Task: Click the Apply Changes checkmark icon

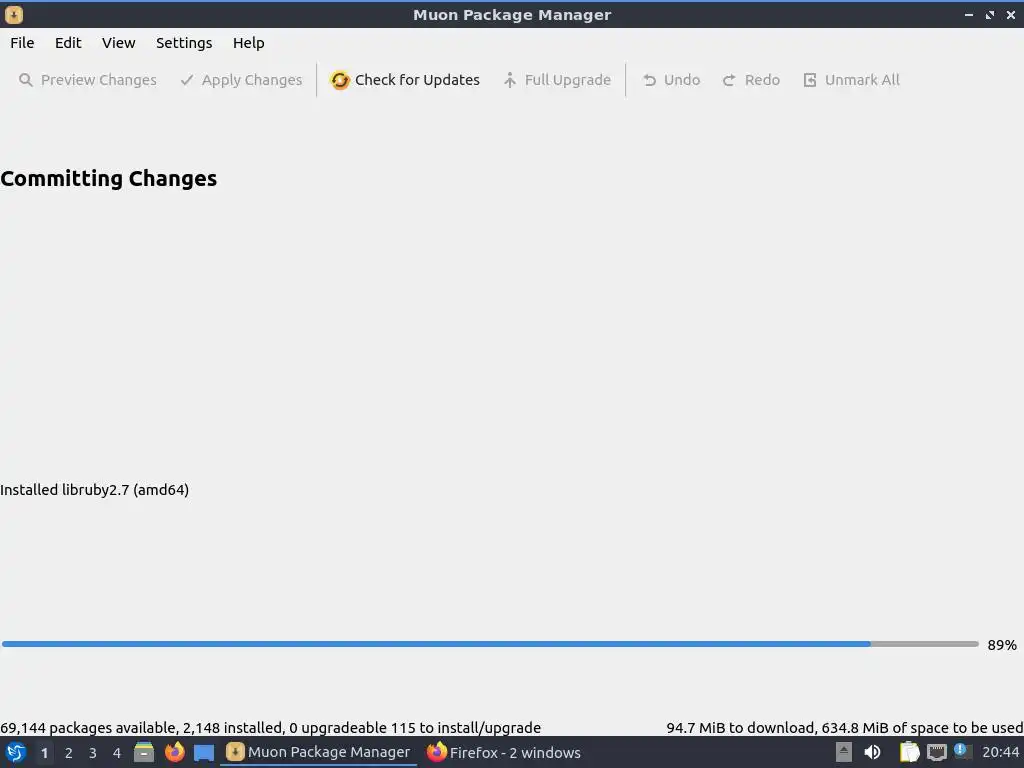Action: [x=187, y=80]
